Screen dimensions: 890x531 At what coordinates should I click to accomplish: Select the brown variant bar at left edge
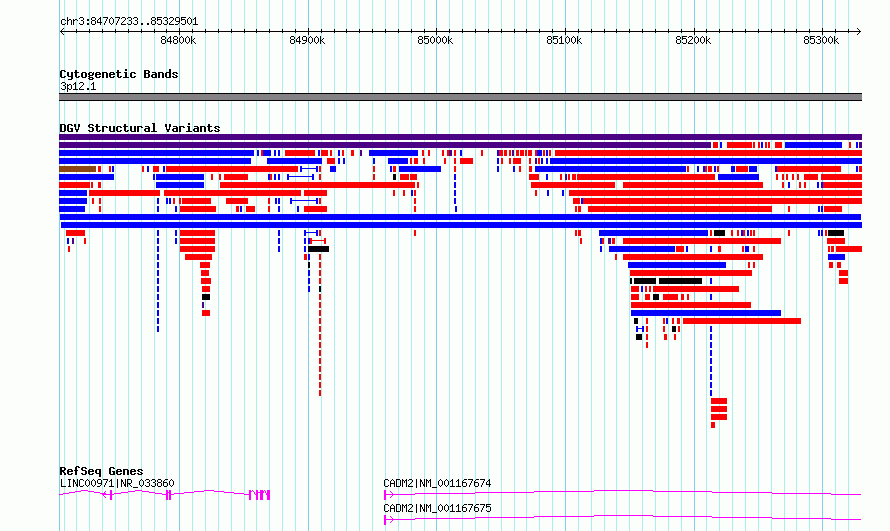tap(77, 169)
